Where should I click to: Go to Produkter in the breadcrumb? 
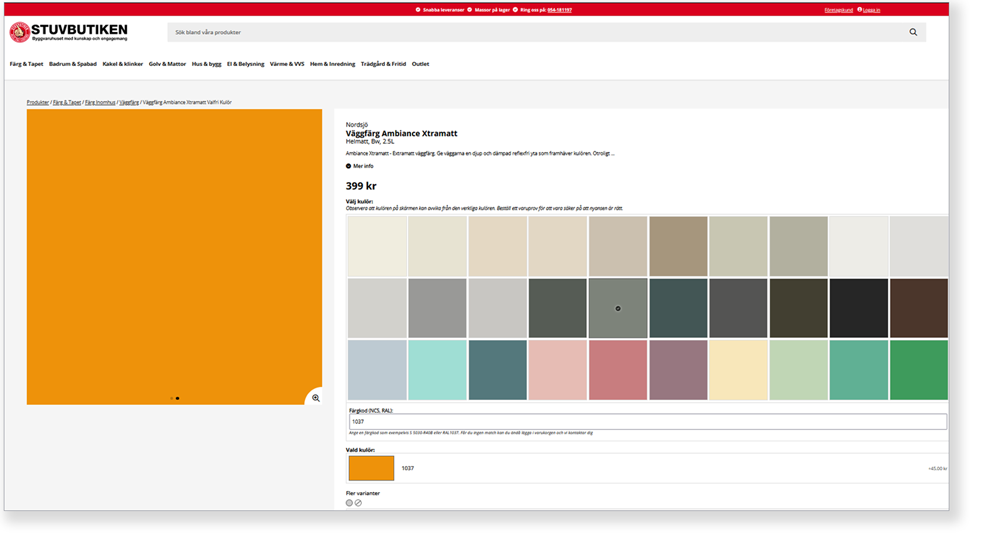(x=38, y=102)
